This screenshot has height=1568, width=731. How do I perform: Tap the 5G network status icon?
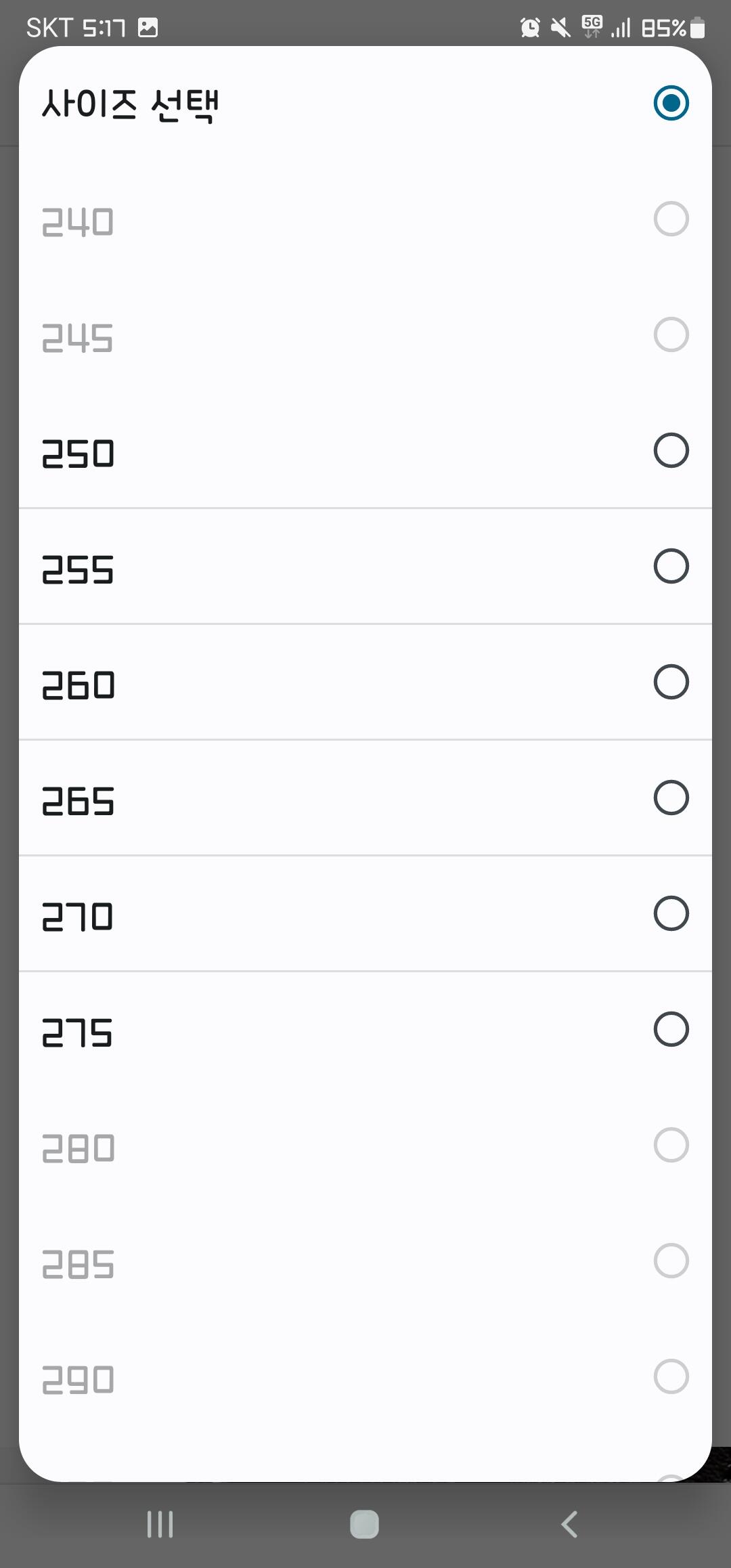(x=592, y=26)
